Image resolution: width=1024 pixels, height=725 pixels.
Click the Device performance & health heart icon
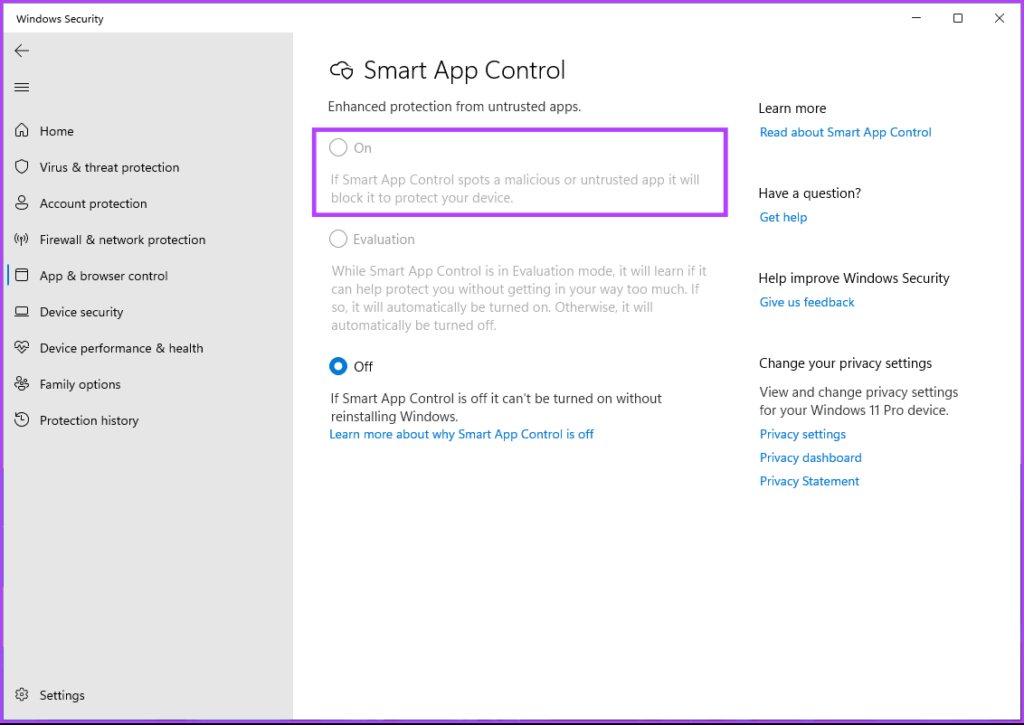(x=22, y=348)
